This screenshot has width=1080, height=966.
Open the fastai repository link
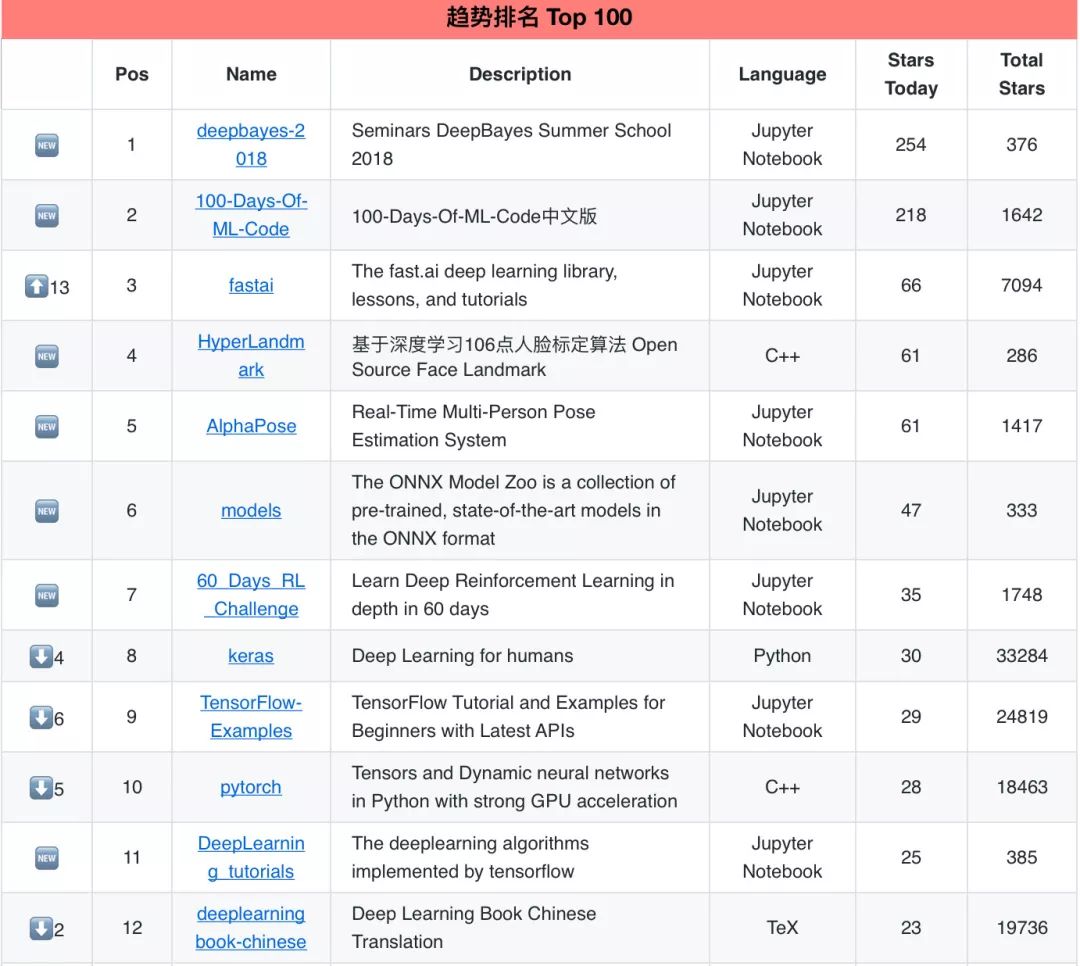[x=251, y=285]
